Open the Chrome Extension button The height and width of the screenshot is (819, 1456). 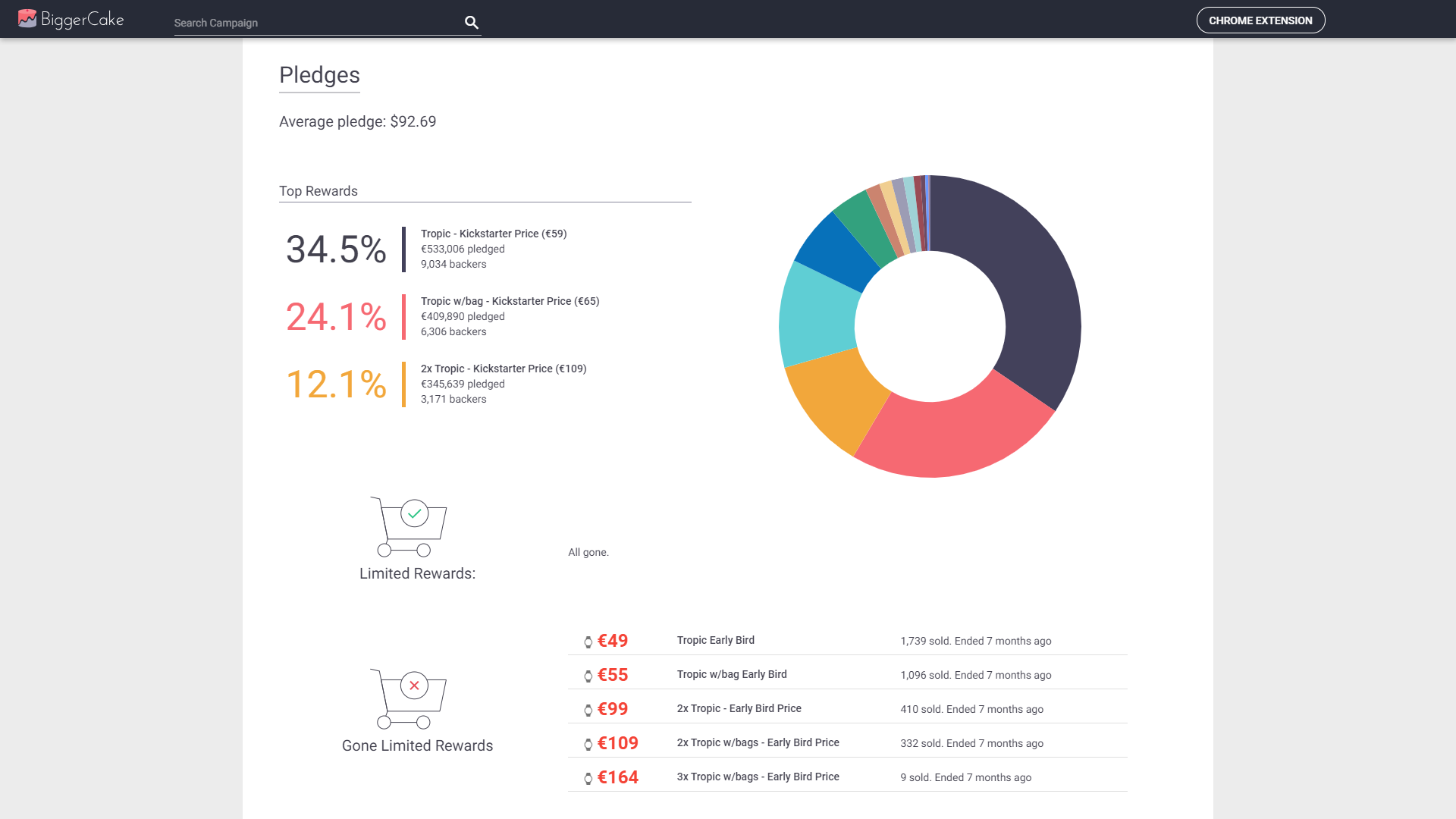pyautogui.click(x=1260, y=20)
